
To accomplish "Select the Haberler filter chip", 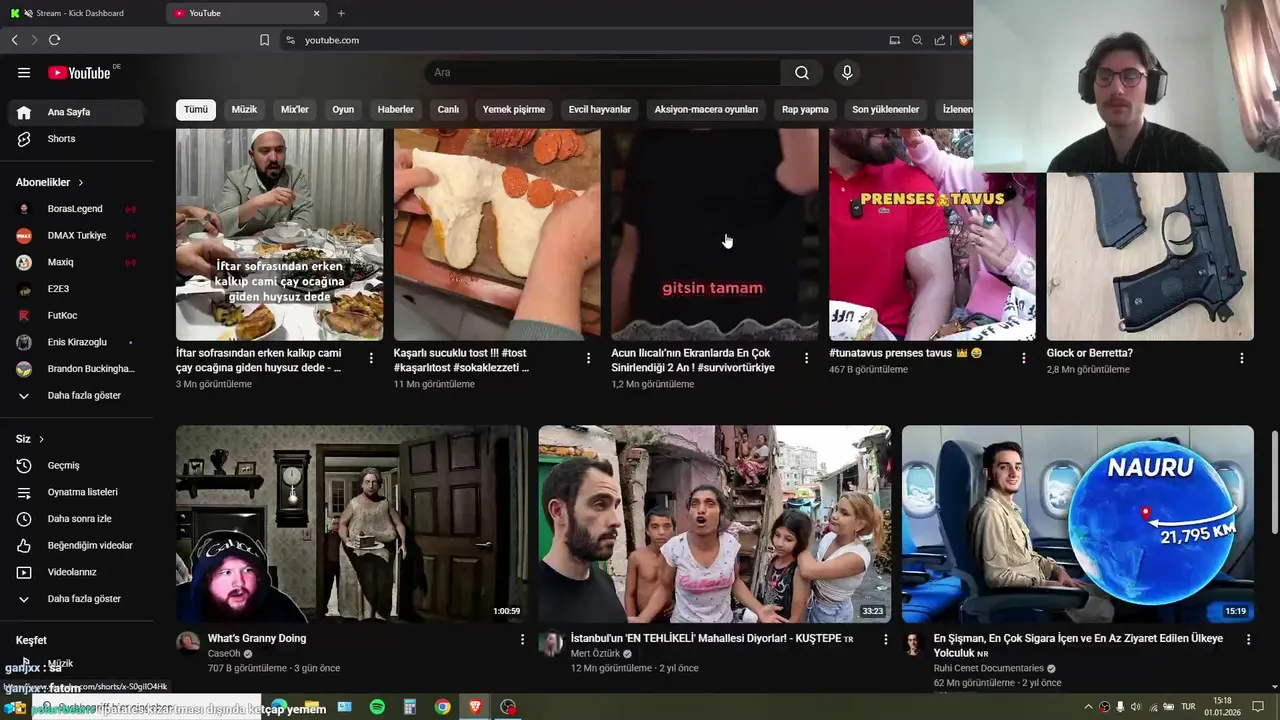I will (x=396, y=109).
